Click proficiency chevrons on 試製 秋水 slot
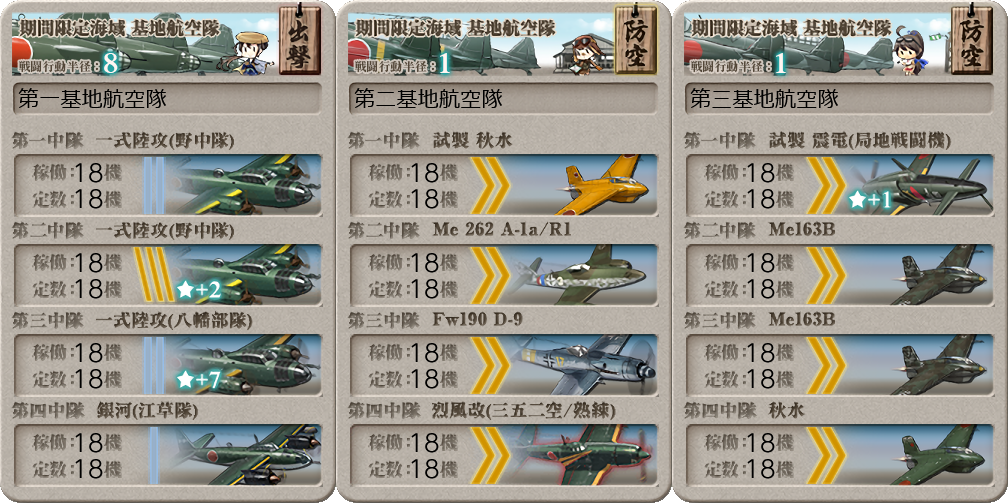The image size is (1008, 503). click(490, 185)
